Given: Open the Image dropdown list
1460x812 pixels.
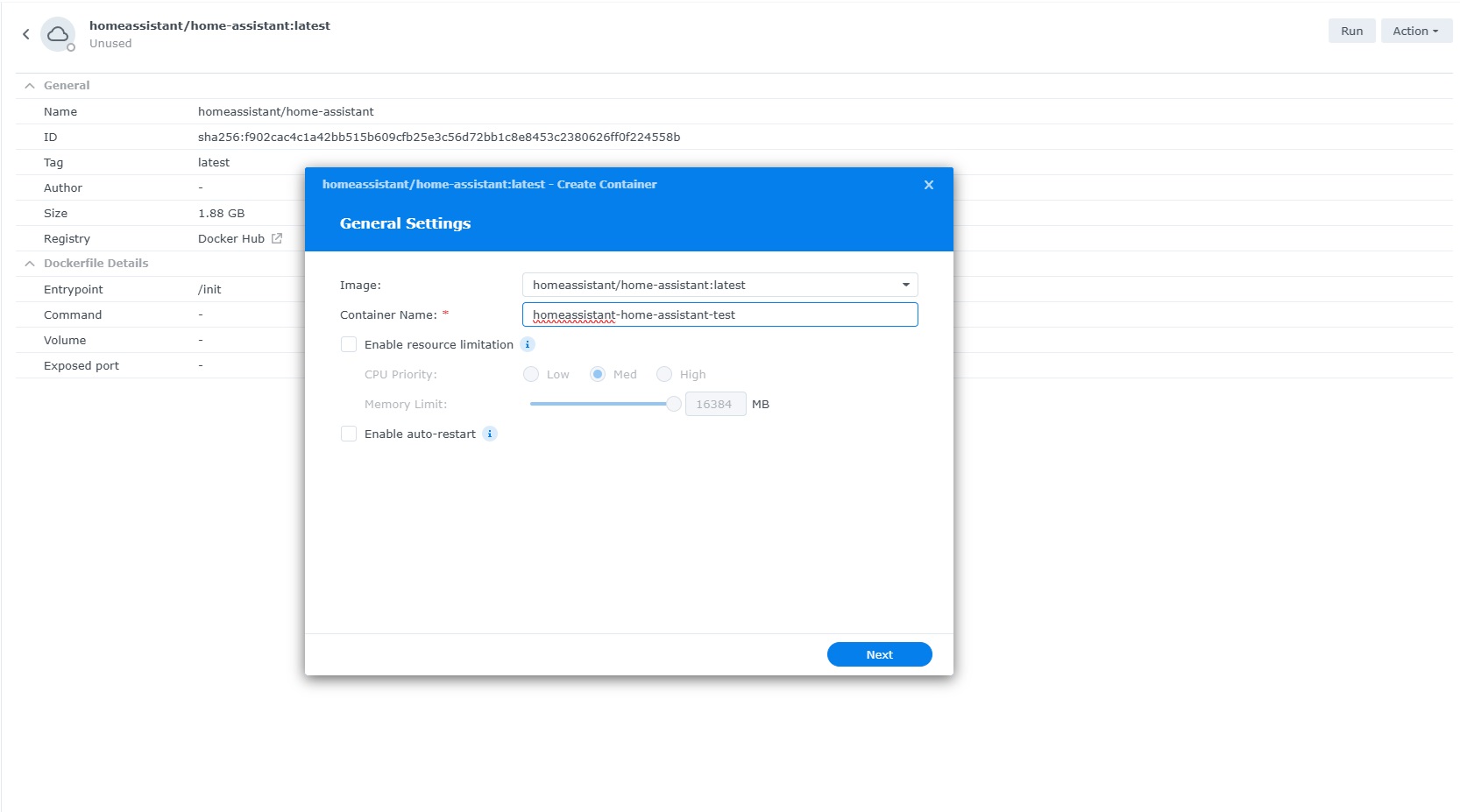Looking at the screenshot, I should tap(905, 285).
